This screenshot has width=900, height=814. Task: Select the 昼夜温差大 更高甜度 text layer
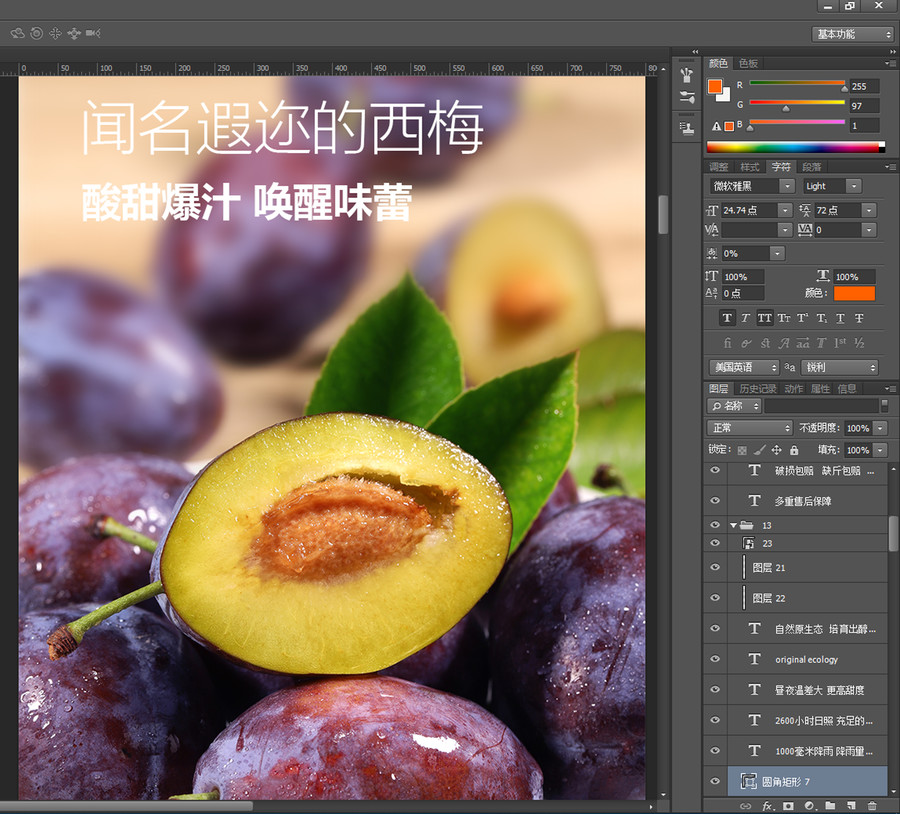coord(808,689)
